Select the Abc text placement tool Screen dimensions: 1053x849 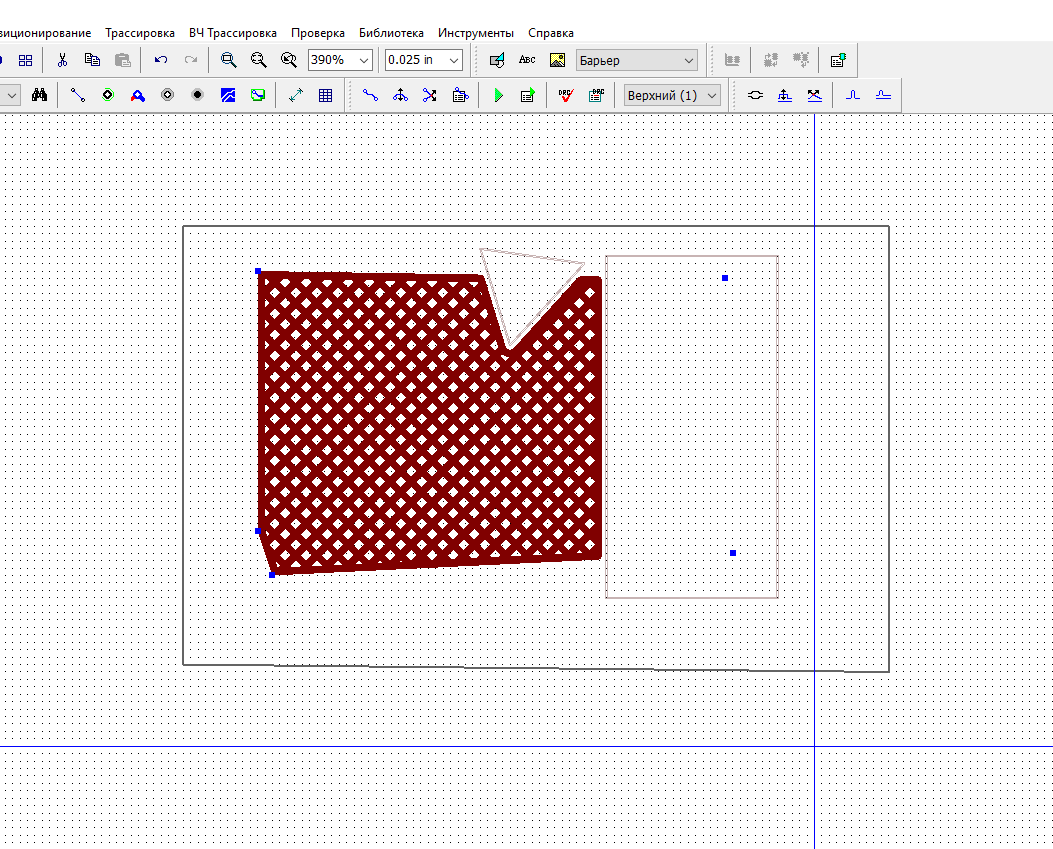pos(527,60)
